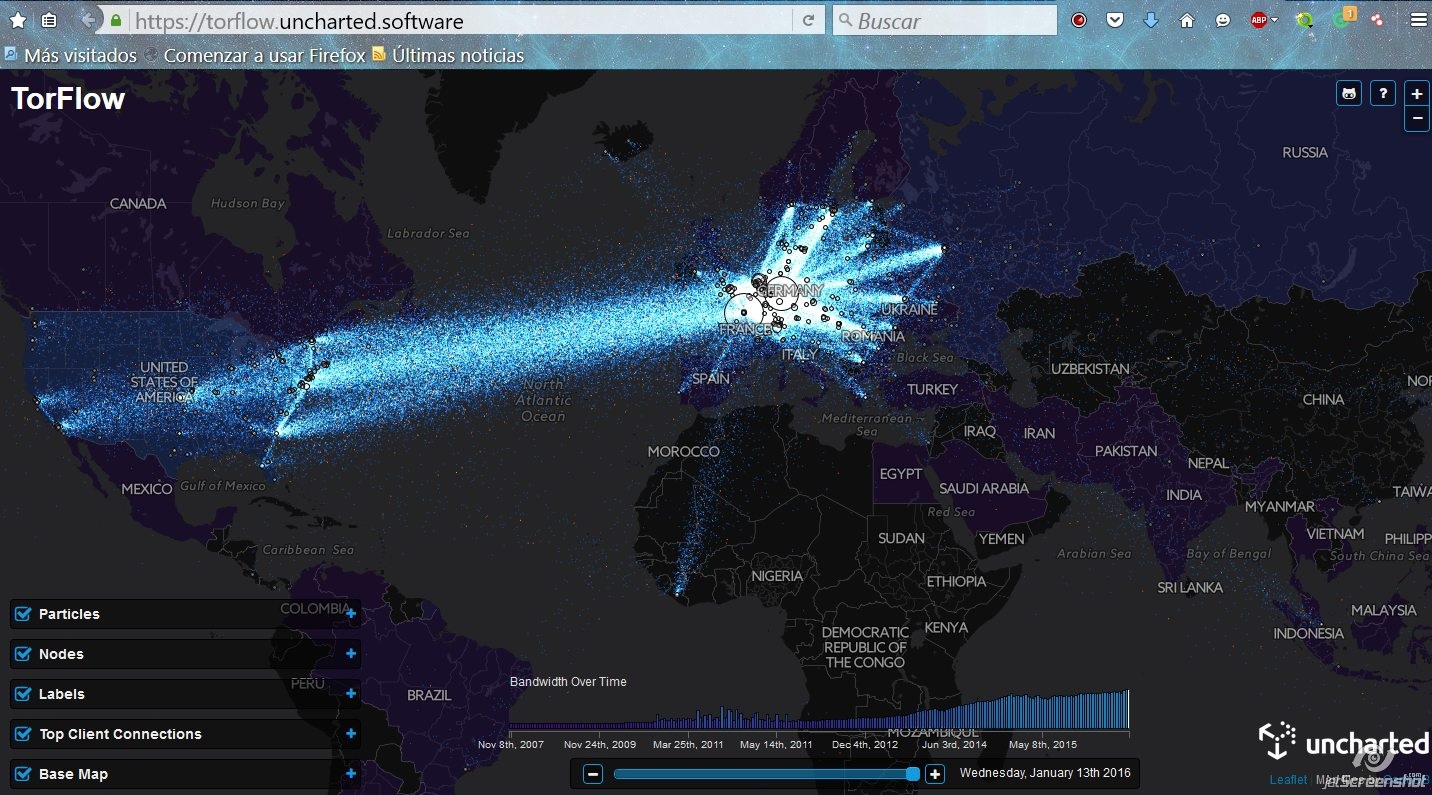The width and height of the screenshot is (1432, 795).
Task: Expand Top Client Connections options
Action: 351,734
